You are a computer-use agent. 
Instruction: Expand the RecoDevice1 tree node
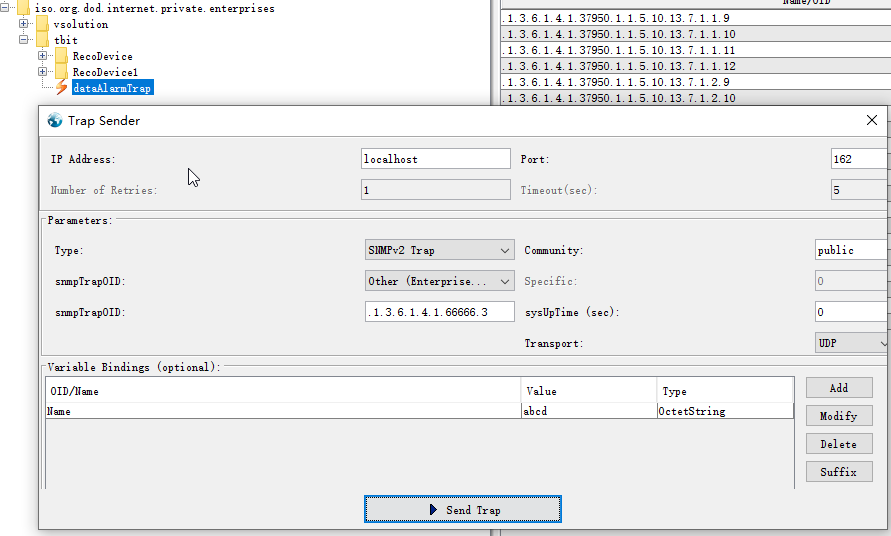[x=43, y=72]
